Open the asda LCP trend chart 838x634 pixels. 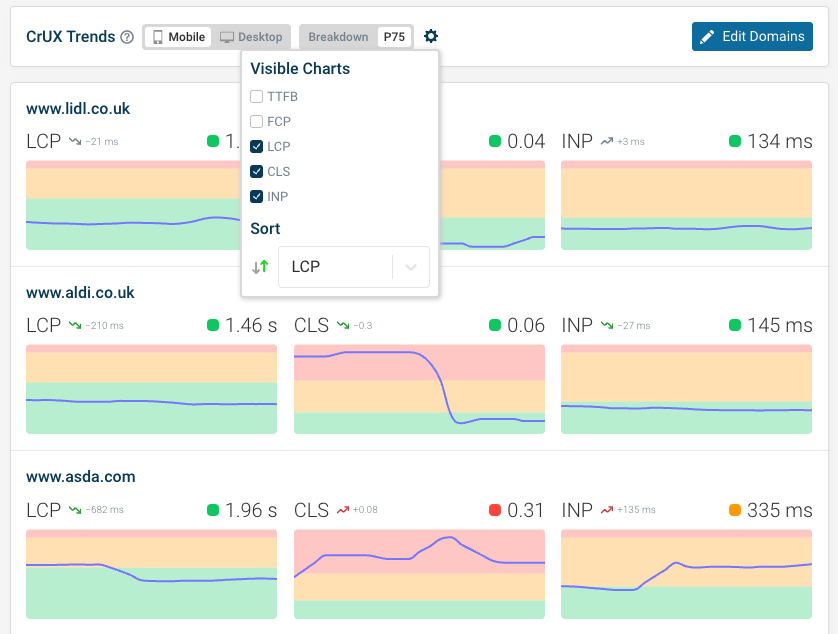click(151, 574)
